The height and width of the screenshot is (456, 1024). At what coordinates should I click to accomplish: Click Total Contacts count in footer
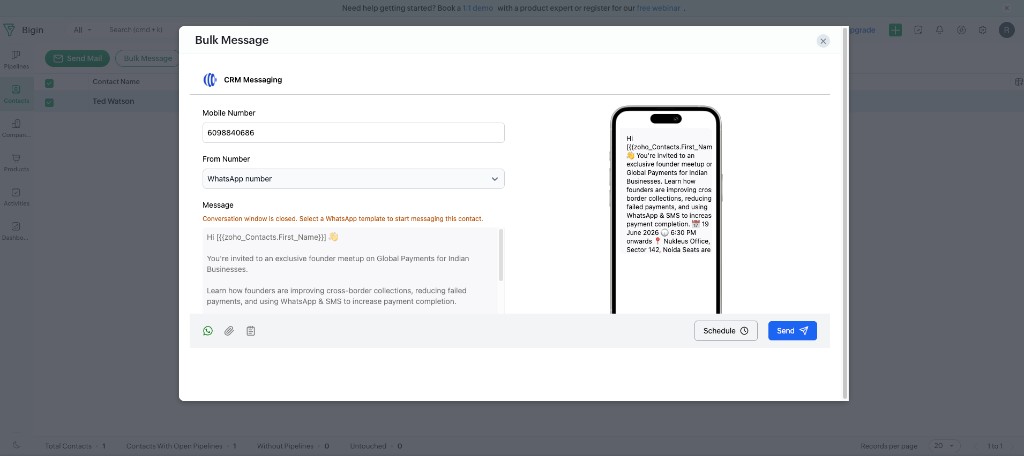(75, 446)
